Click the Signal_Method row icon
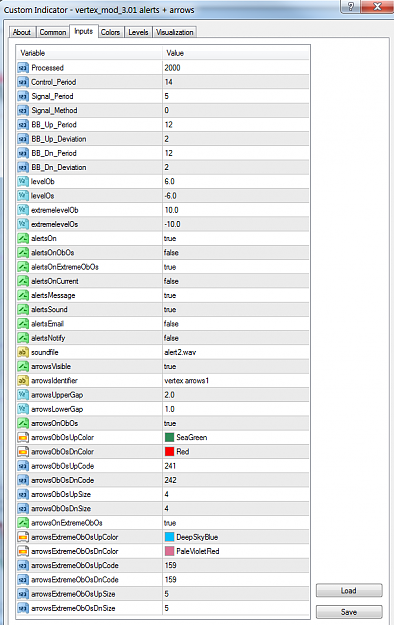This screenshot has width=394, height=625. pos(23,110)
